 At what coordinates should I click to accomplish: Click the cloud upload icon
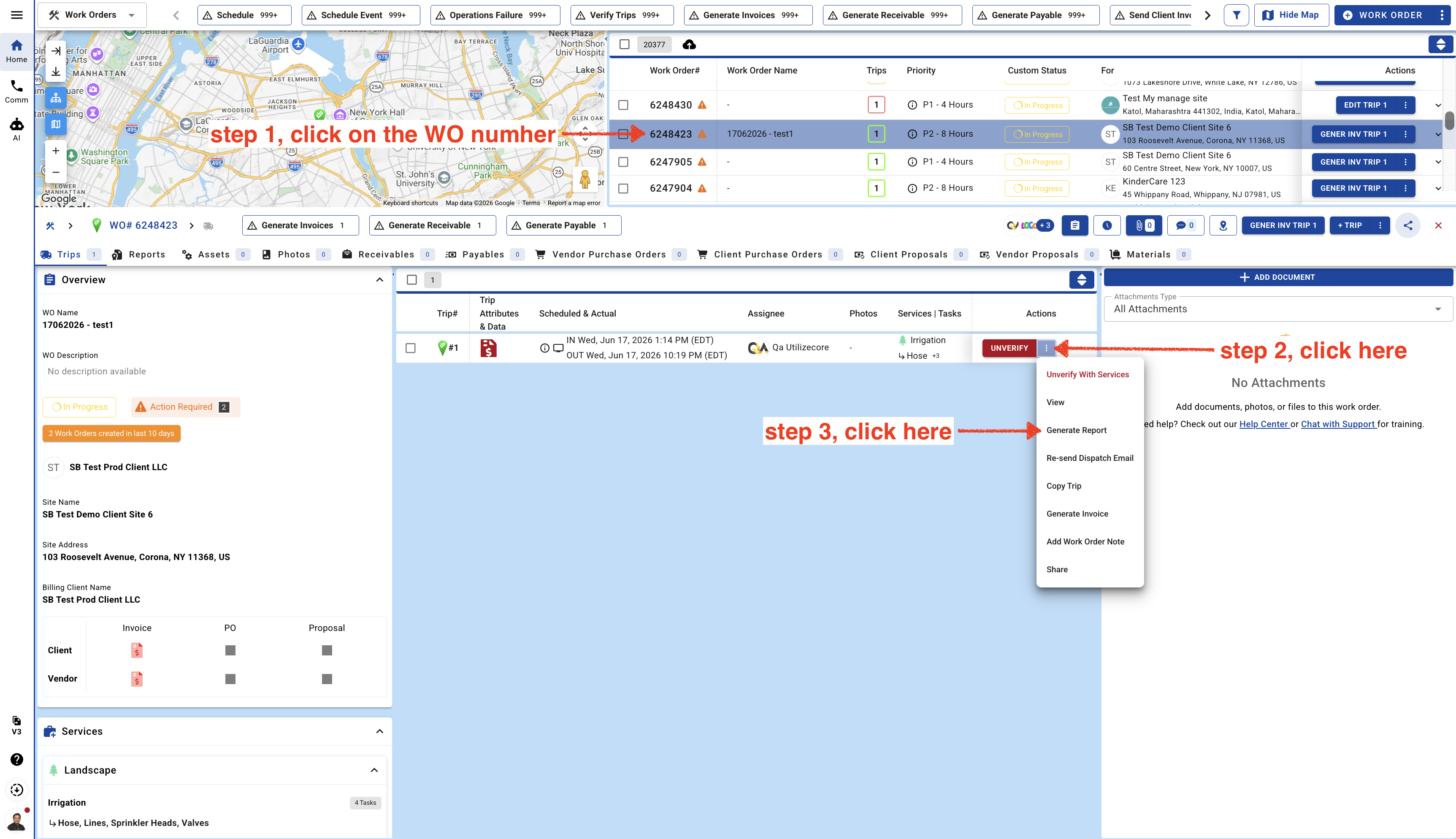coord(689,44)
